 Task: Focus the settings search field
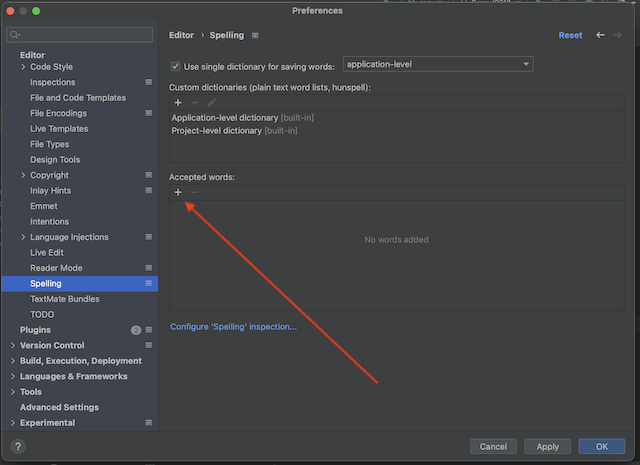pyautogui.click(x=80, y=35)
